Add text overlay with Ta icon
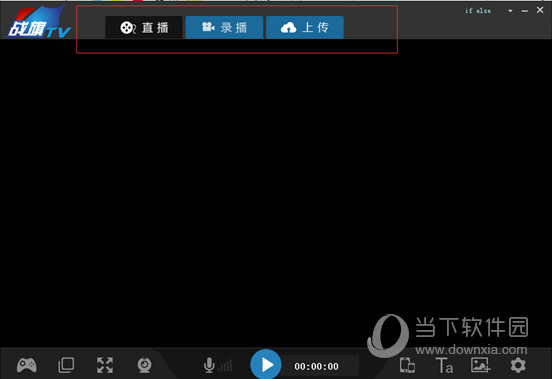The height and width of the screenshot is (379, 552). coord(444,365)
